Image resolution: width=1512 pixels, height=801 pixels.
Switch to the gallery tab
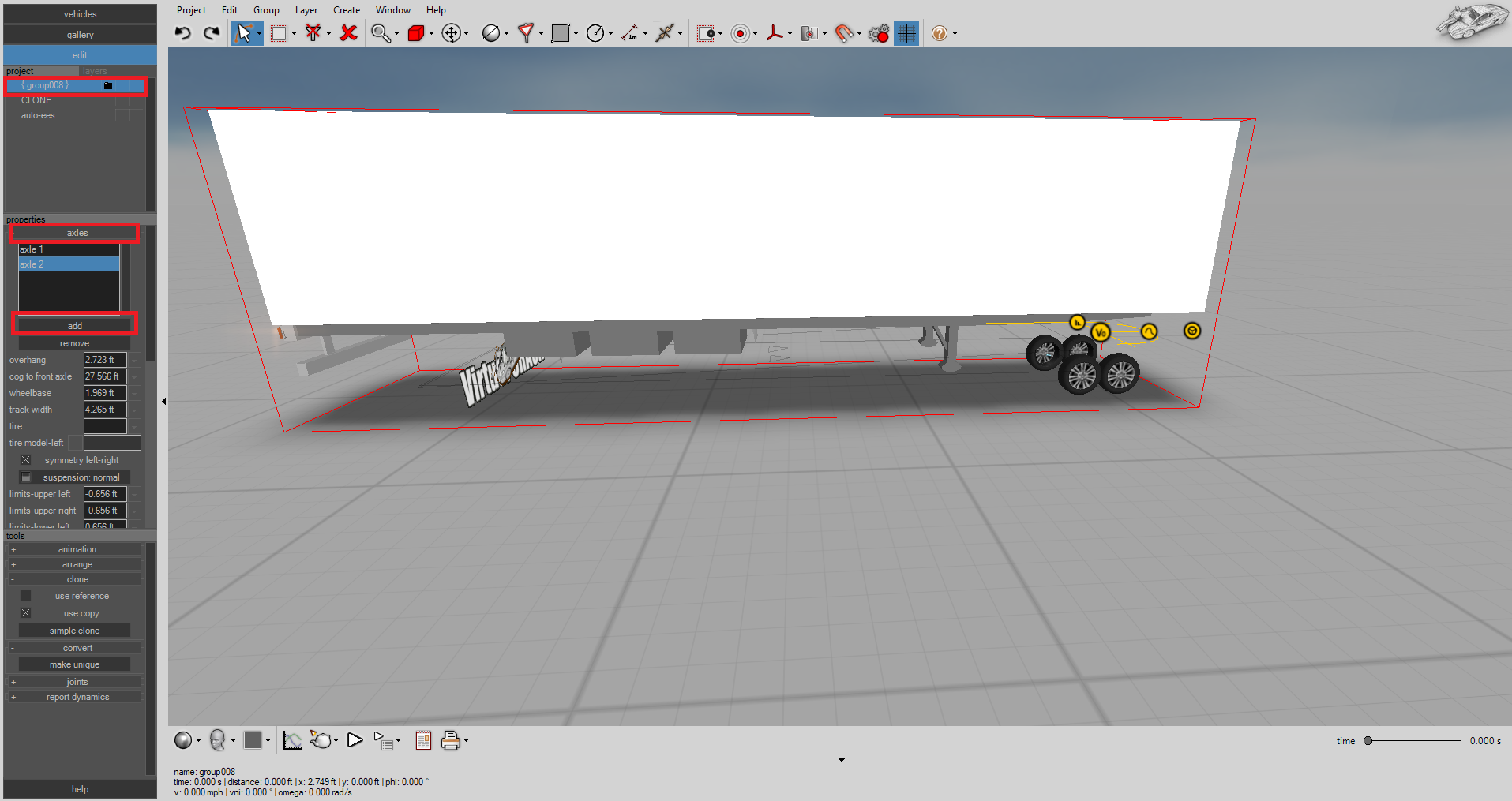[x=80, y=35]
